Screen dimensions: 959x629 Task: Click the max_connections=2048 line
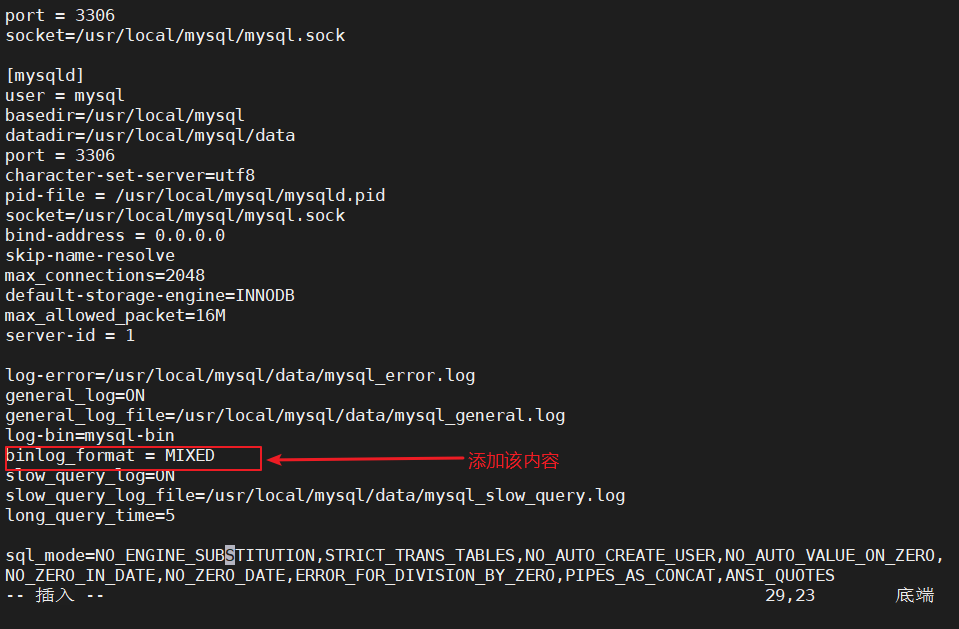pos(105,276)
